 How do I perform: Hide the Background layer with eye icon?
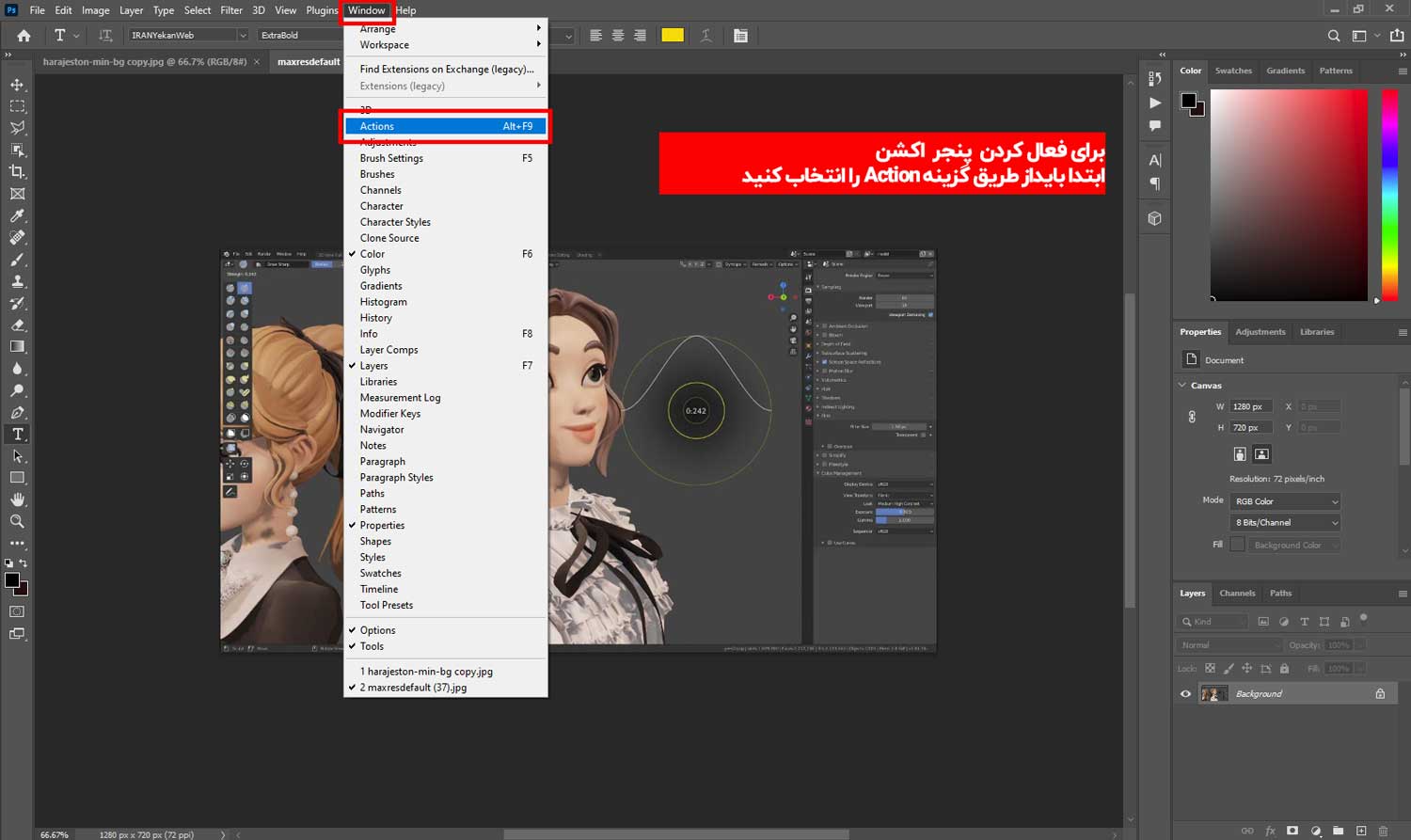(1185, 694)
